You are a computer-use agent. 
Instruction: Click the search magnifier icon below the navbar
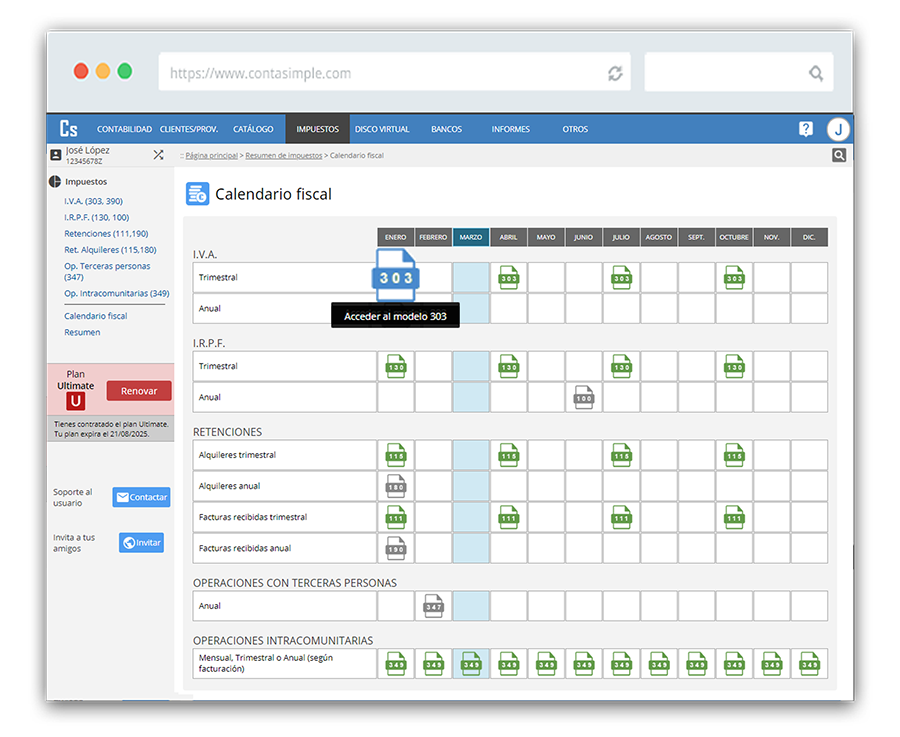pyautogui.click(x=839, y=155)
